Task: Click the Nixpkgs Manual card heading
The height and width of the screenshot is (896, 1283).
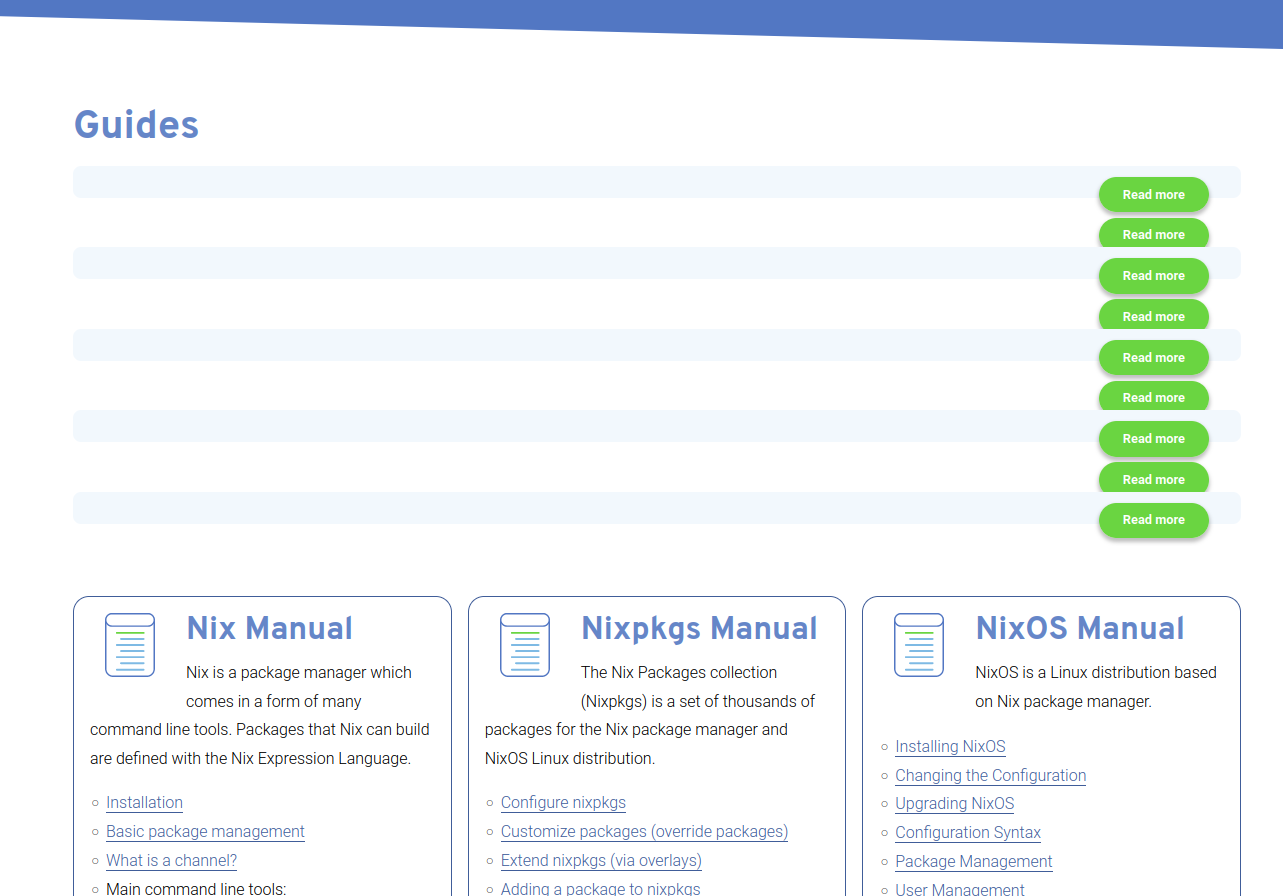Action: 699,628
